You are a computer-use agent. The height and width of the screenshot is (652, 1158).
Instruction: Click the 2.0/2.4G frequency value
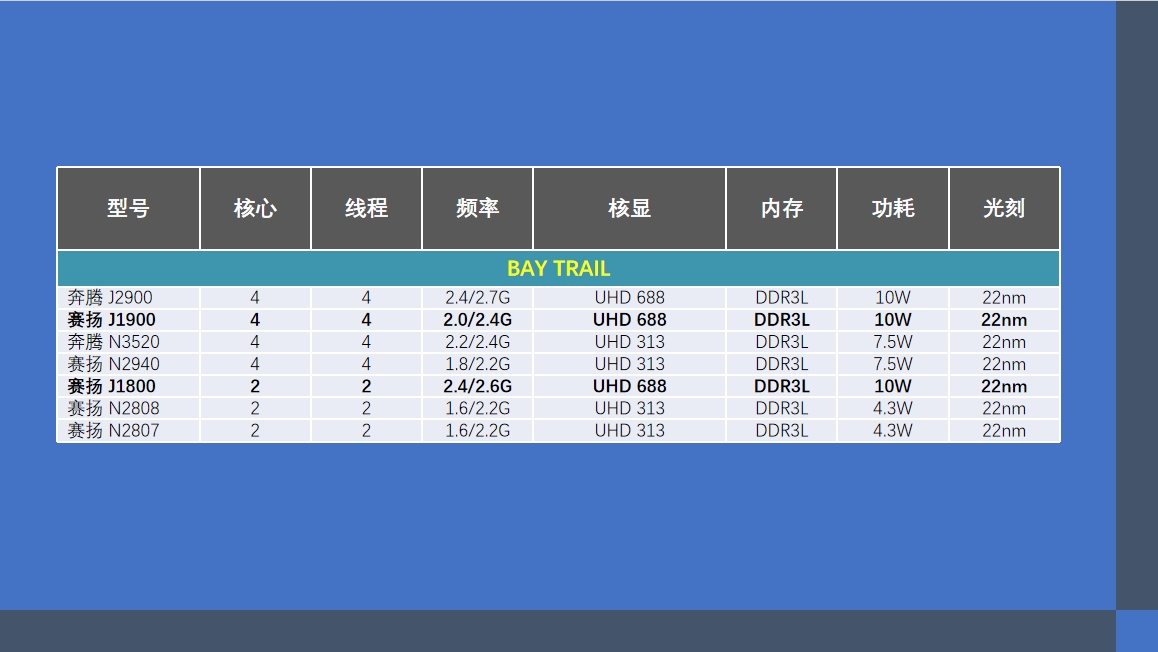[x=478, y=320]
